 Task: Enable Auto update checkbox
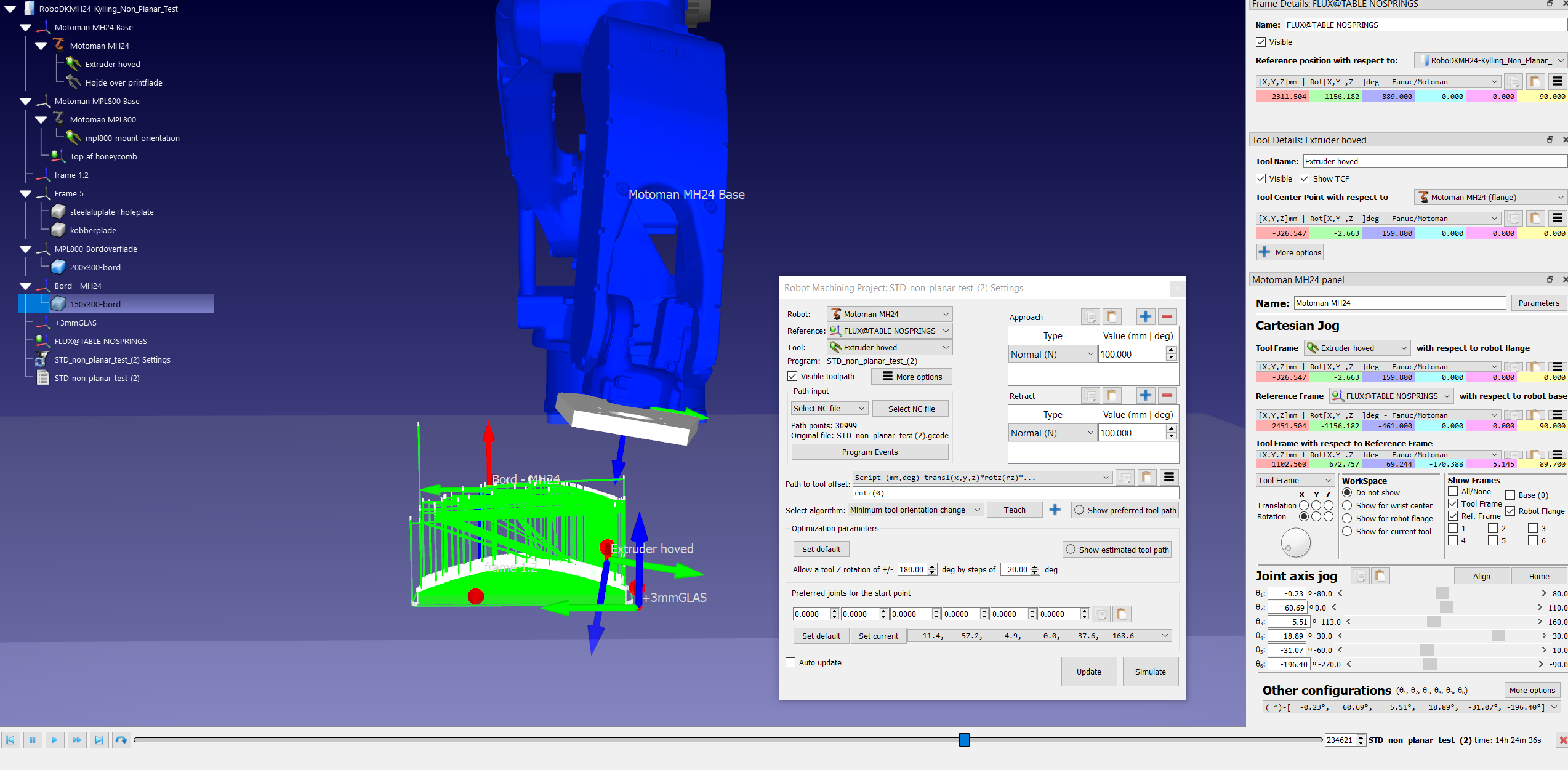(790, 662)
